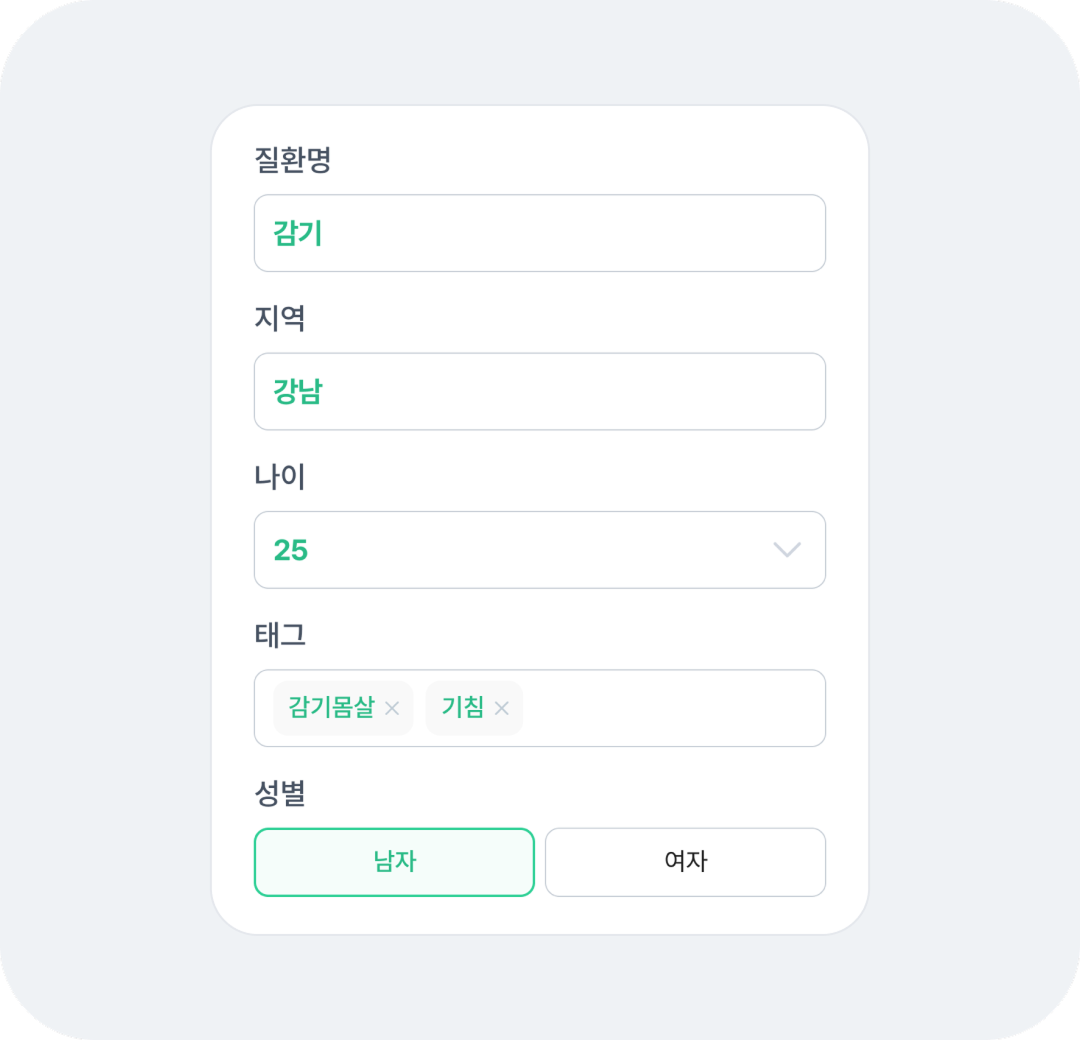Place cursor on the 감기 text
This screenshot has height=1040, width=1080.
pos(298,234)
